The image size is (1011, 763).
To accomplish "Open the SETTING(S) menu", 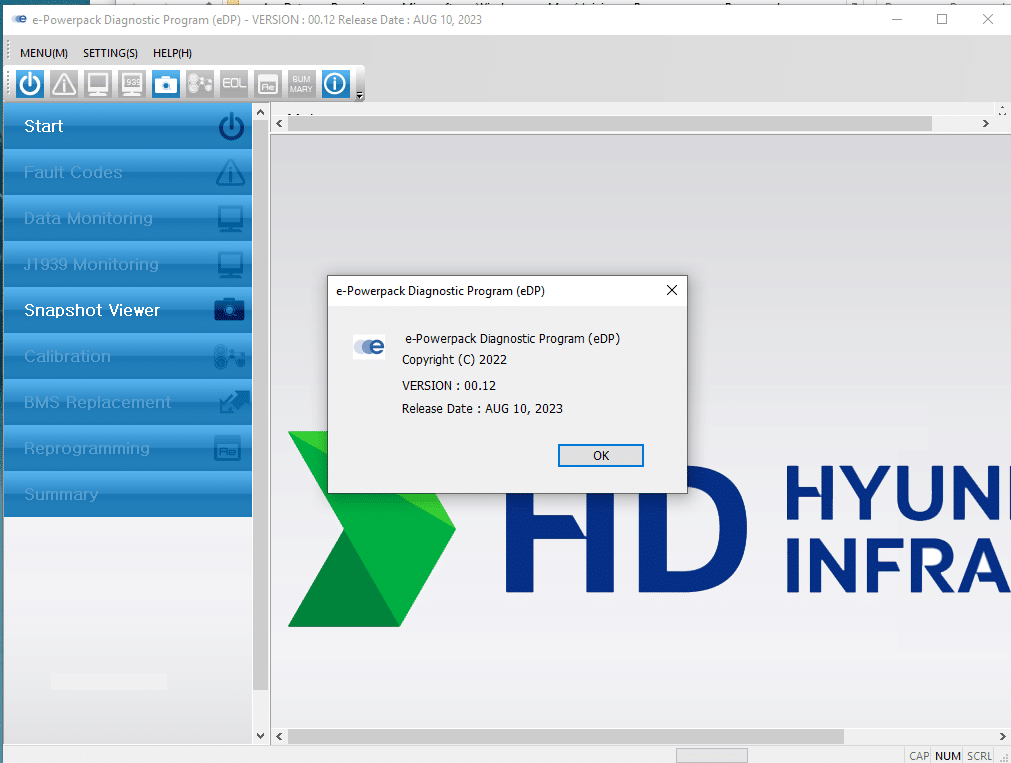I will pyautogui.click(x=110, y=53).
